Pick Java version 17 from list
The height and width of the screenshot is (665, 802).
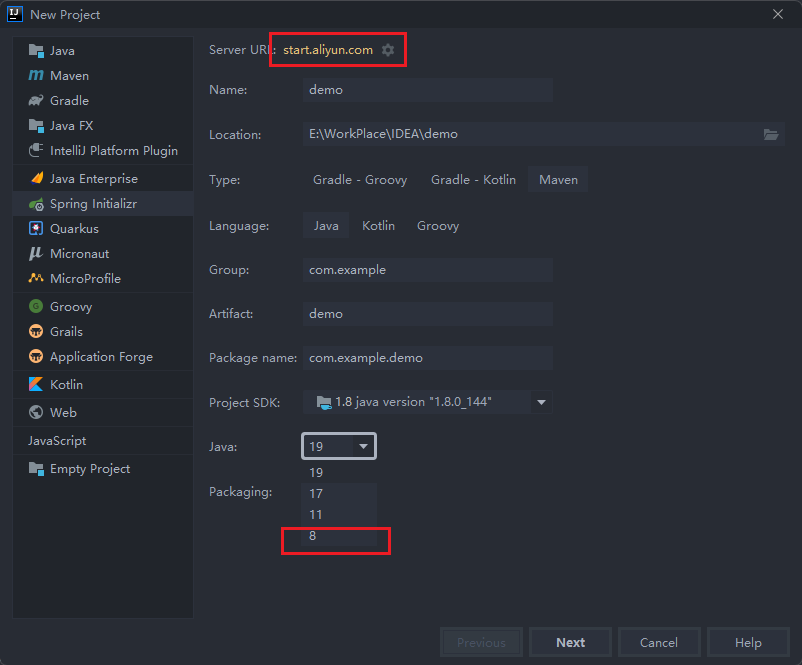point(339,494)
